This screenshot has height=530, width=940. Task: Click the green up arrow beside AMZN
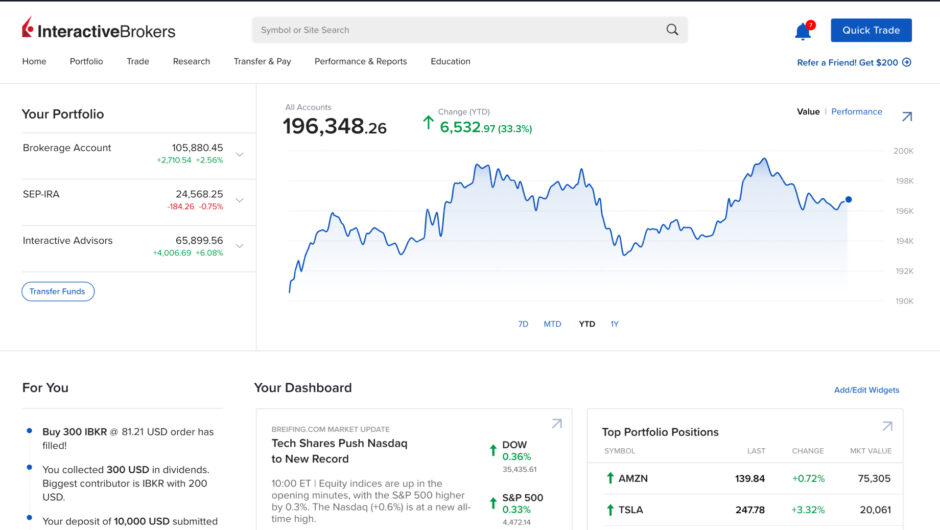(610, 478)
